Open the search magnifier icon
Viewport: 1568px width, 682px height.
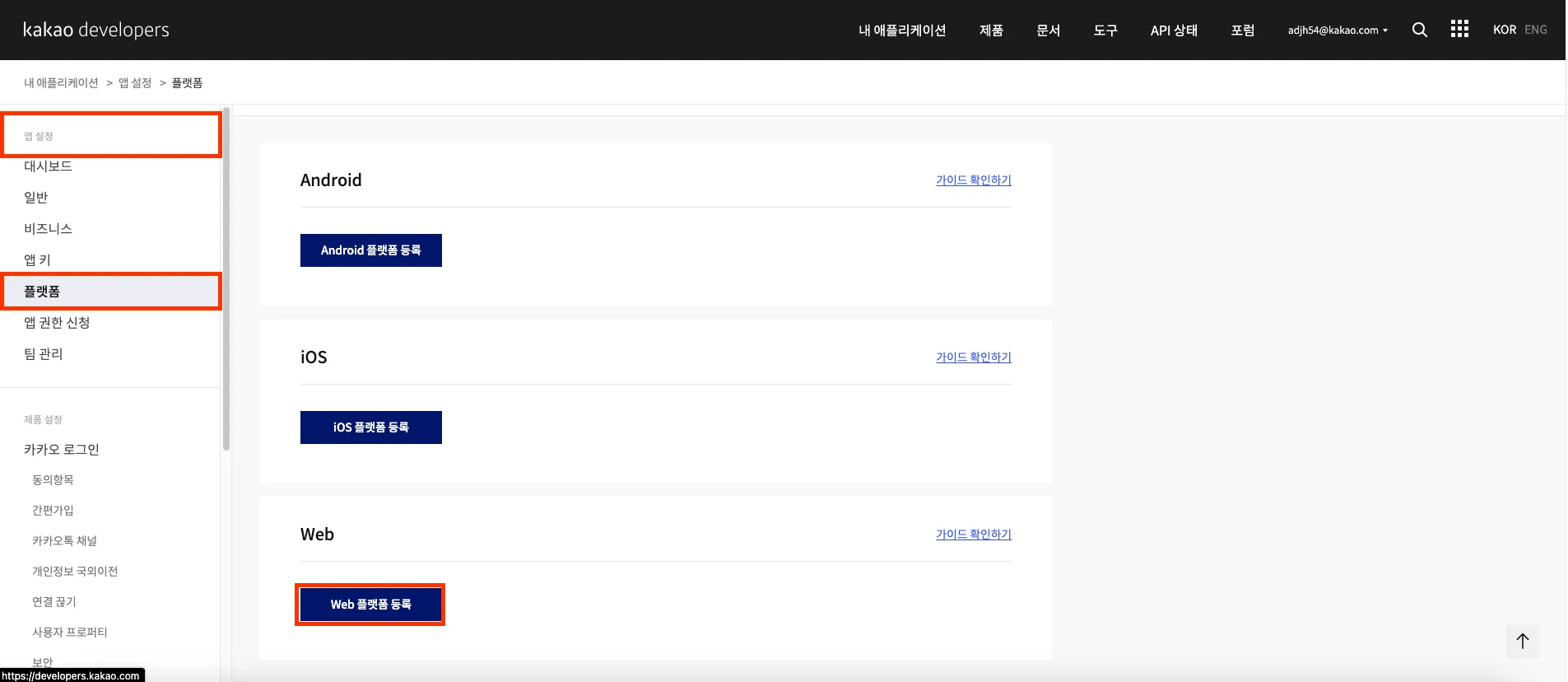1419,30
